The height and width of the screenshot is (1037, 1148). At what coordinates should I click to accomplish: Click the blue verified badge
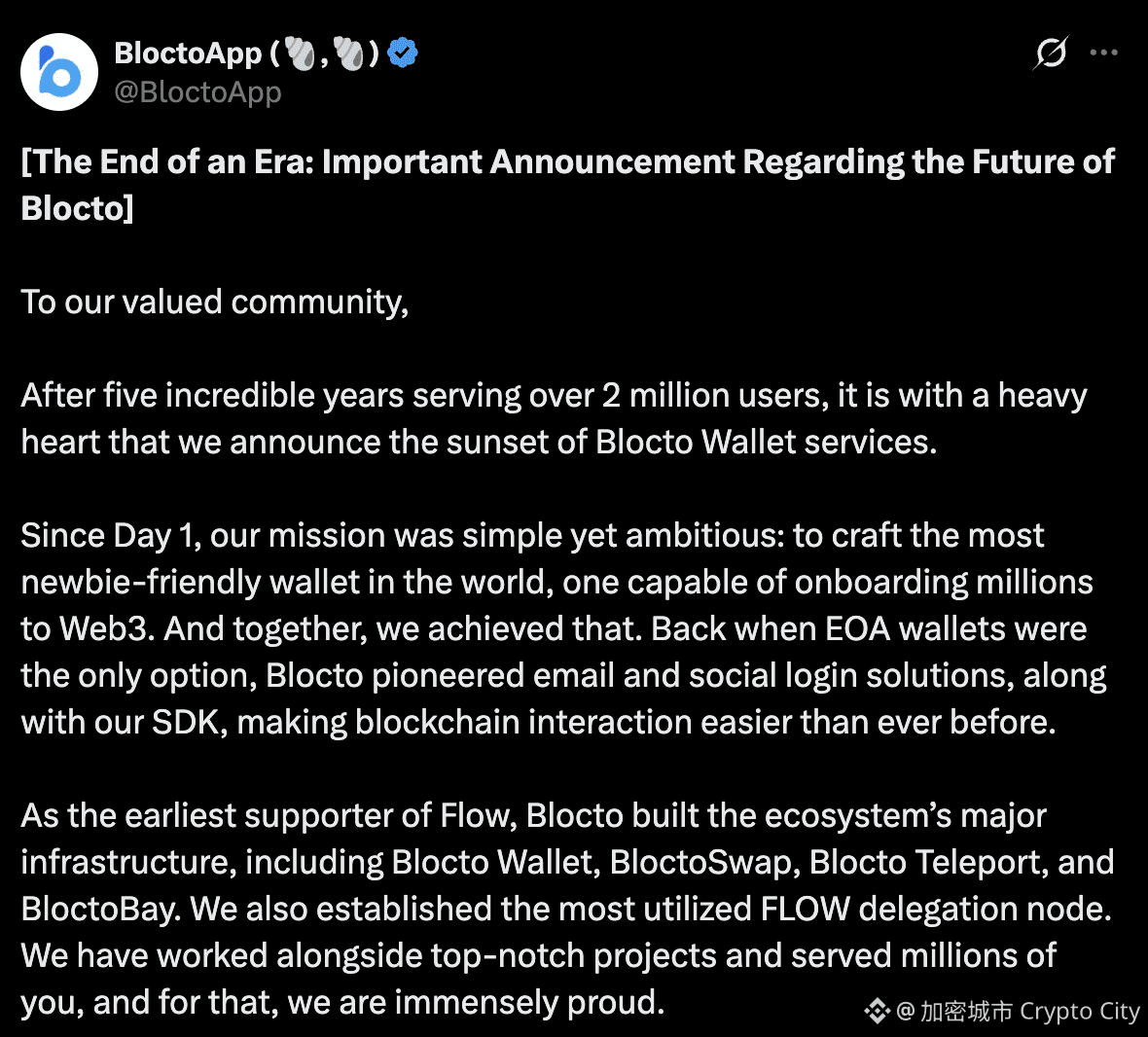click(x=402, y=53)
